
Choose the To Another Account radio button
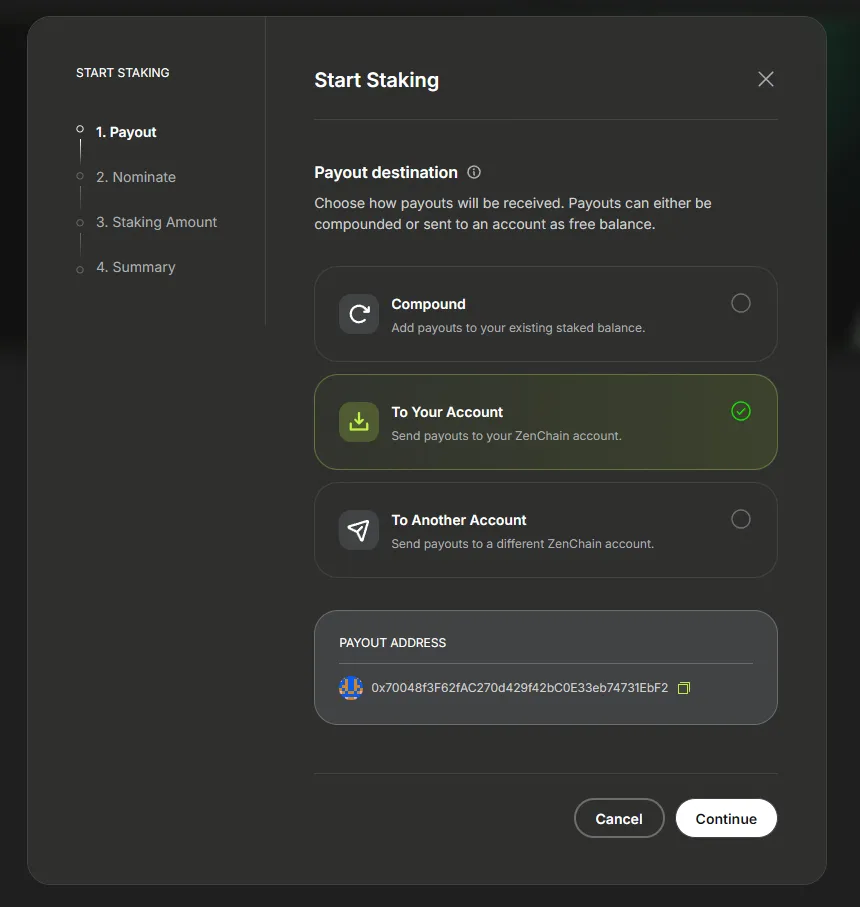(x=740, y=519)
